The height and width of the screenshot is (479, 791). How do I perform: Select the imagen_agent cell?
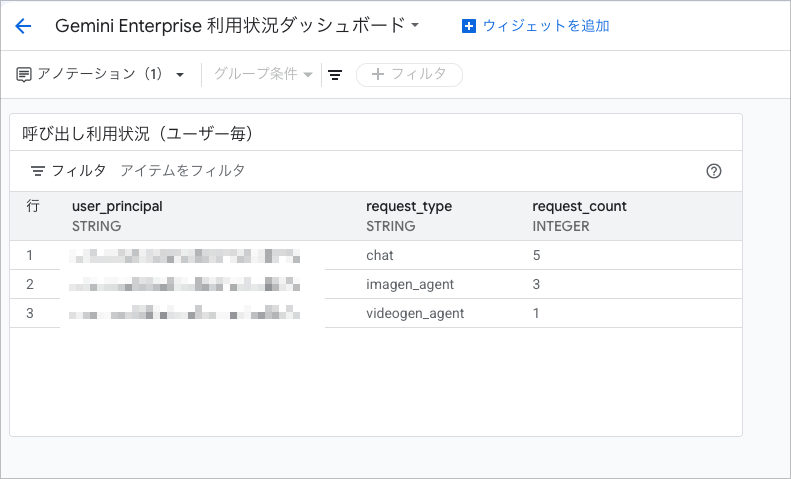tap(410, 284)
